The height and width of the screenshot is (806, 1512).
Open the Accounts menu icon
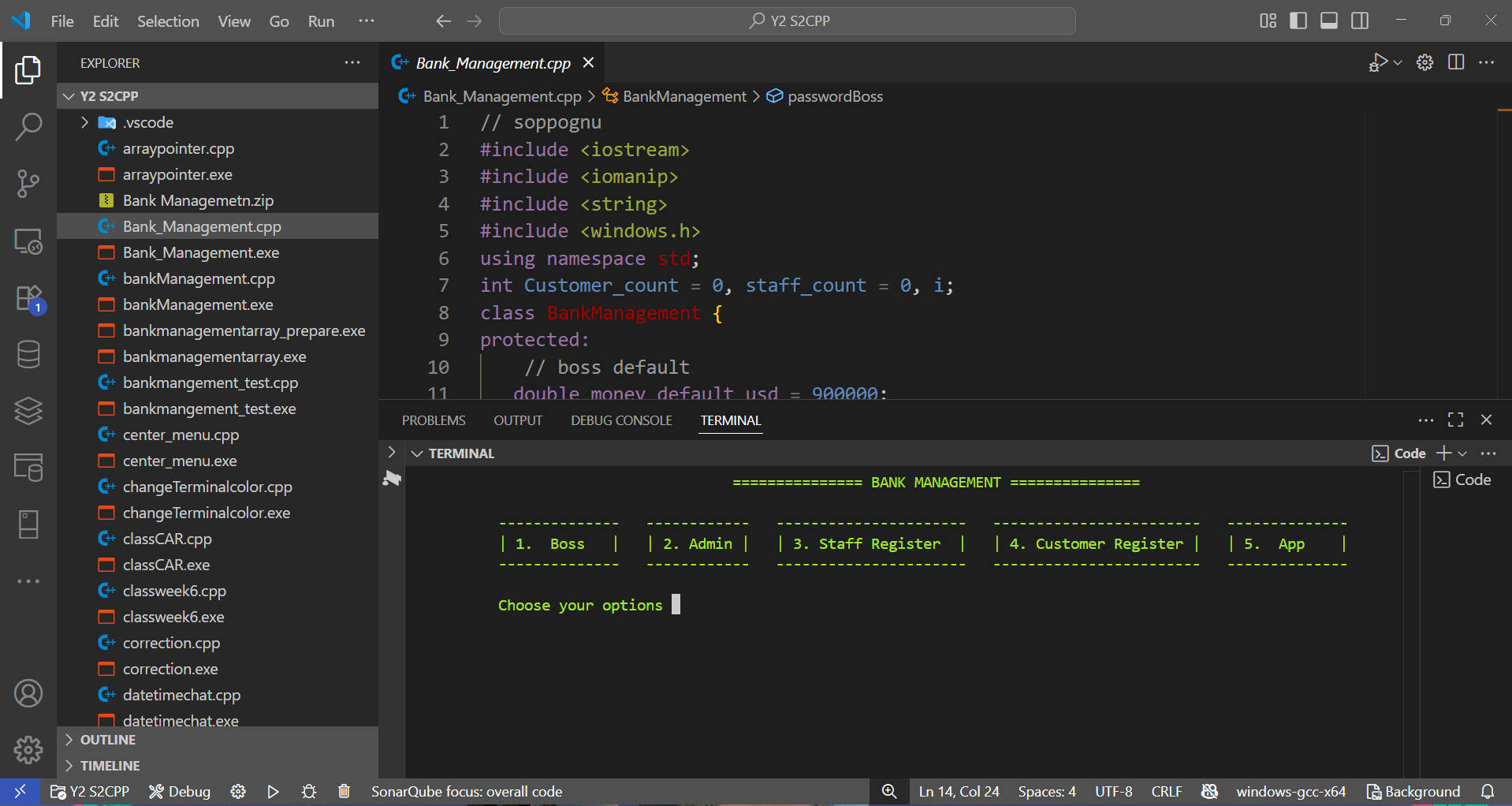click(28, 693)
